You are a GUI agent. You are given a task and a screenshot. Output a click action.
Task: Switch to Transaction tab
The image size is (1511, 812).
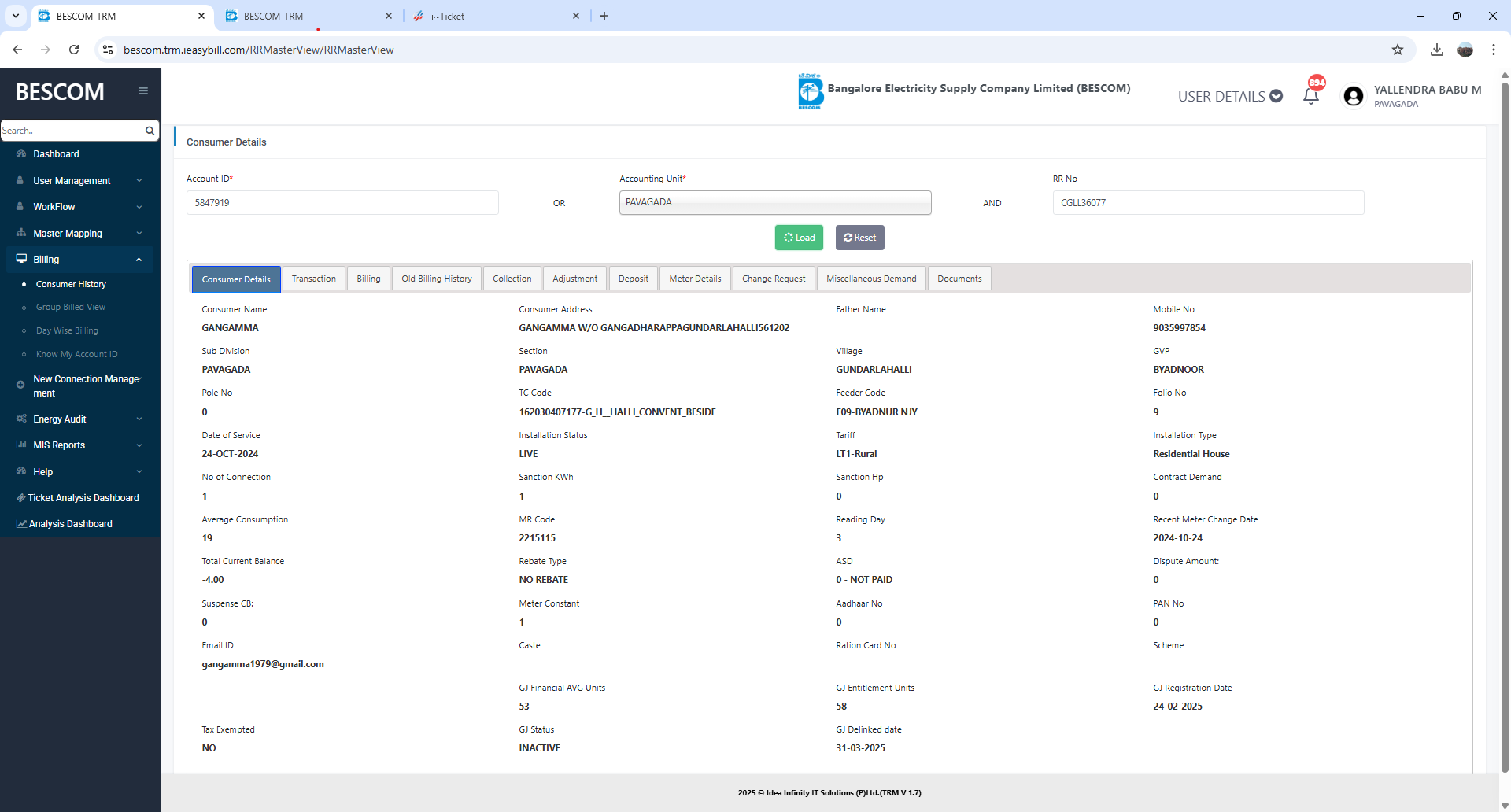click(313, 279)
